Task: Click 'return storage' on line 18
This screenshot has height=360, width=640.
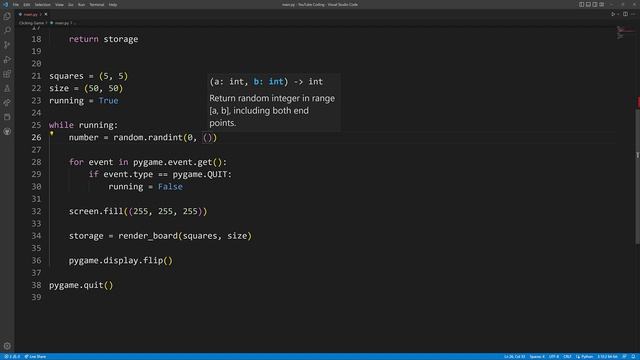Action: tap(103, 39)
